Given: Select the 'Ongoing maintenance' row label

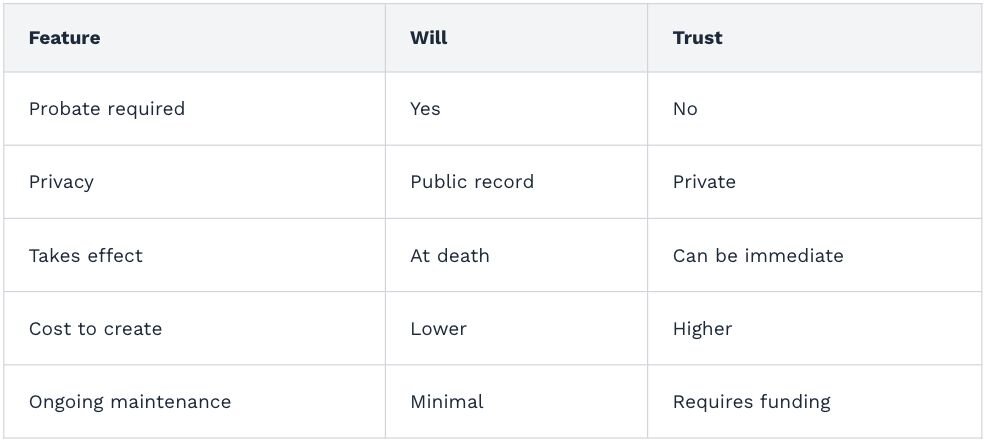Looking at the screenshot, I should [x=130, y=402].
